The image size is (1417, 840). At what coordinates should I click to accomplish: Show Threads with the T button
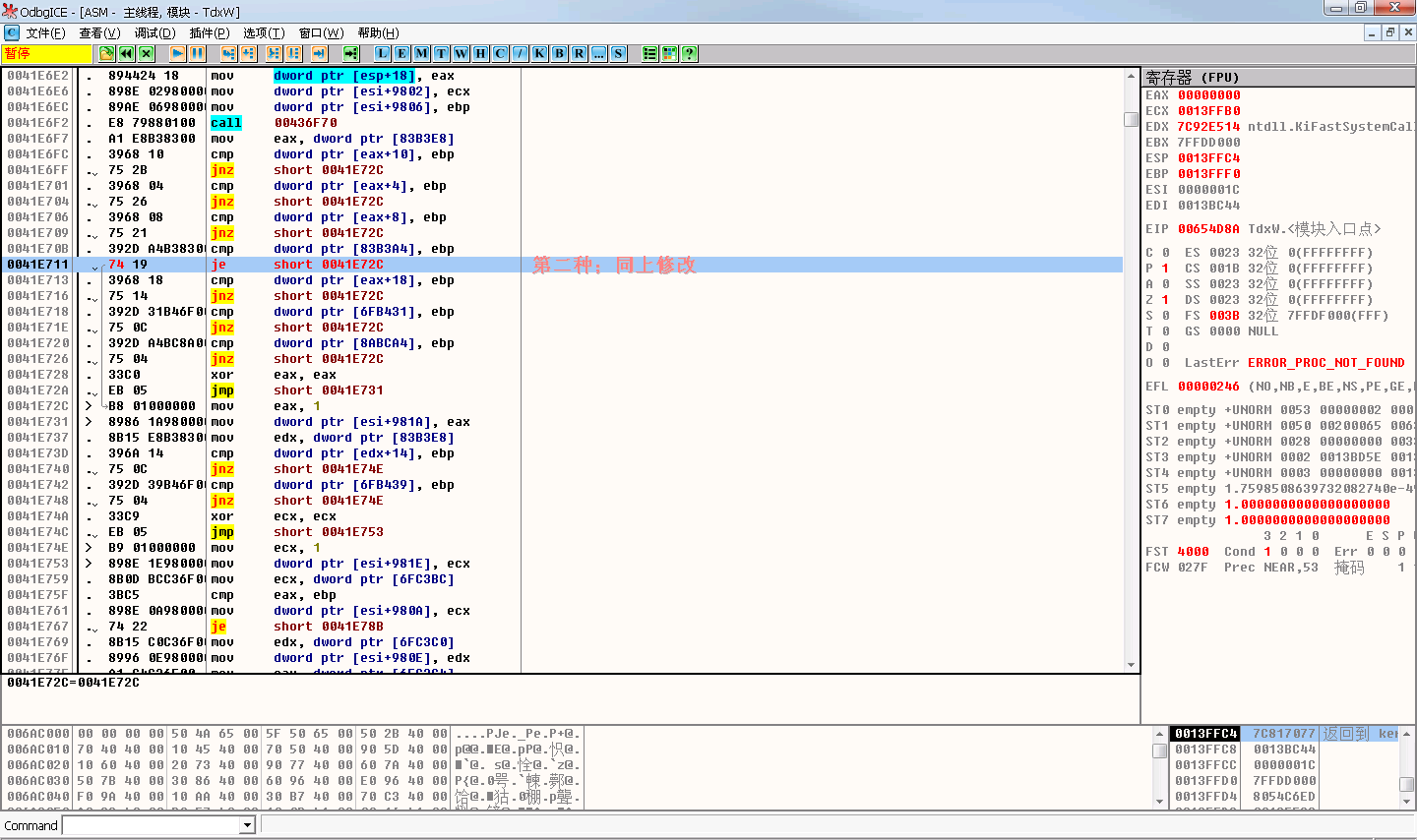[442, 53]
